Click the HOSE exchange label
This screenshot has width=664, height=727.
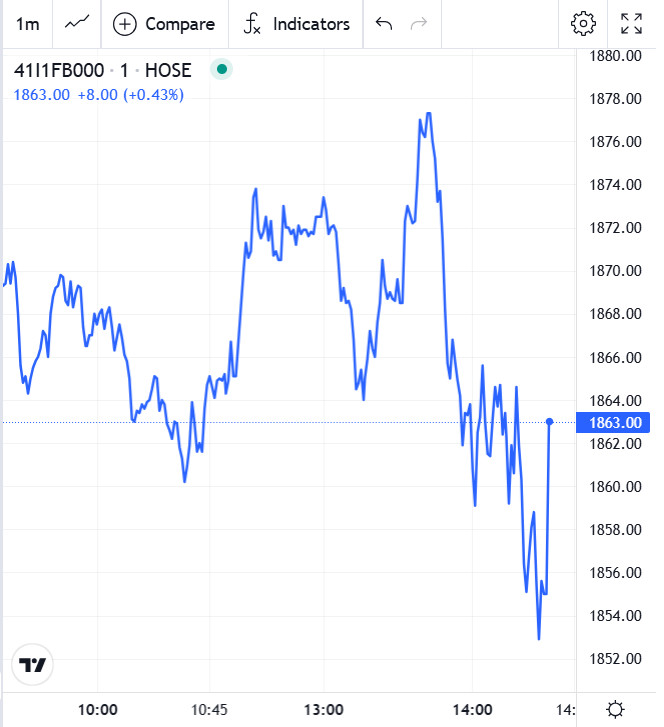[168, 71]
